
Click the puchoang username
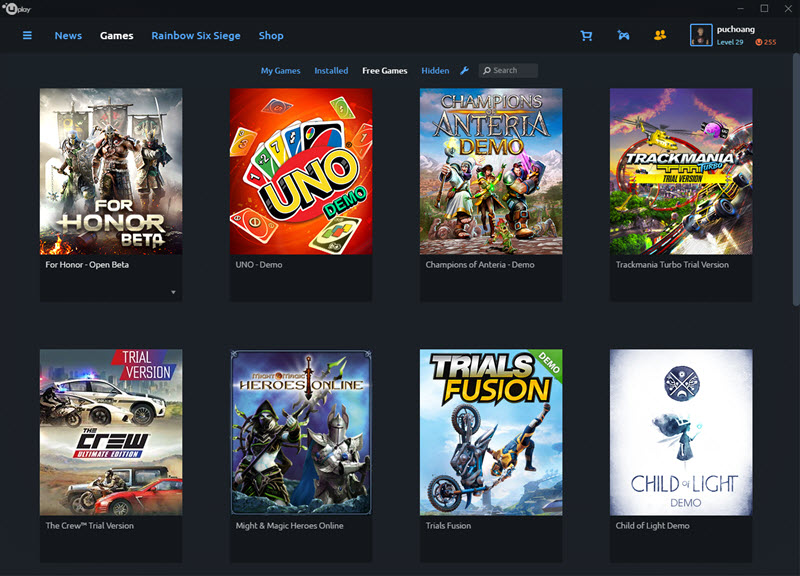[736, 29]
